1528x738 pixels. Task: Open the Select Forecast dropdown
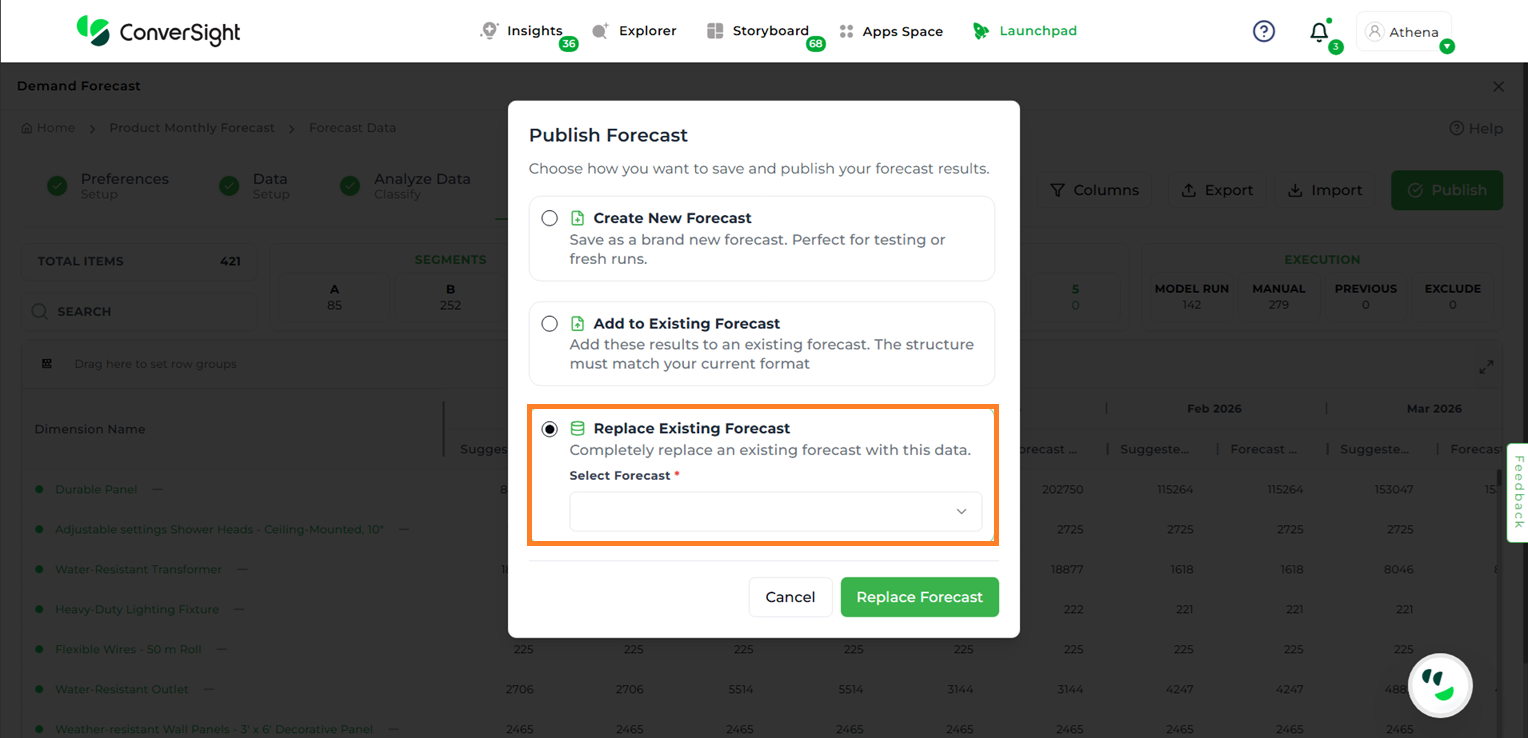[775, 511]
